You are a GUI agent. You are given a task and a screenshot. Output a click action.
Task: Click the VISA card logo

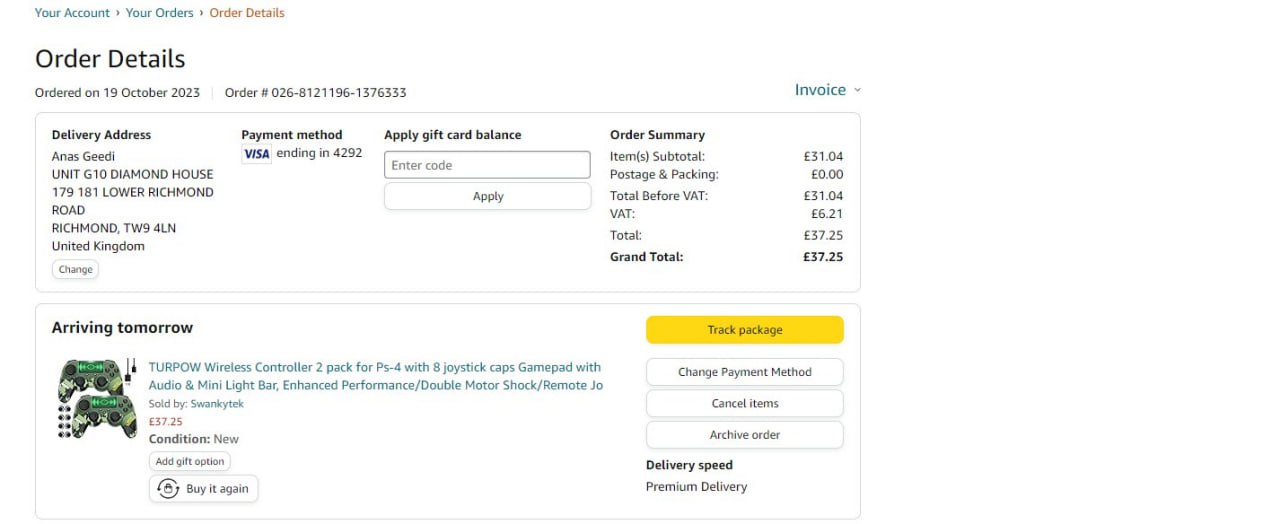[257, 154]
